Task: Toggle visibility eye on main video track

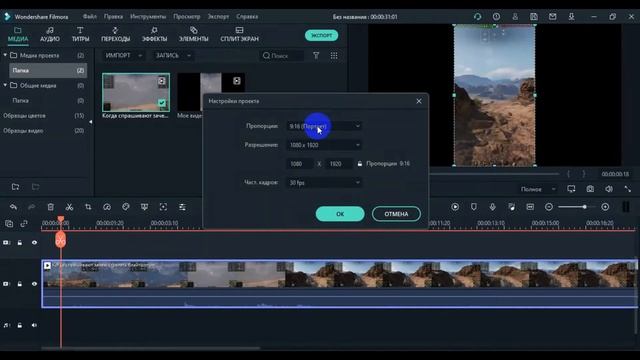Action: (34, 284)
